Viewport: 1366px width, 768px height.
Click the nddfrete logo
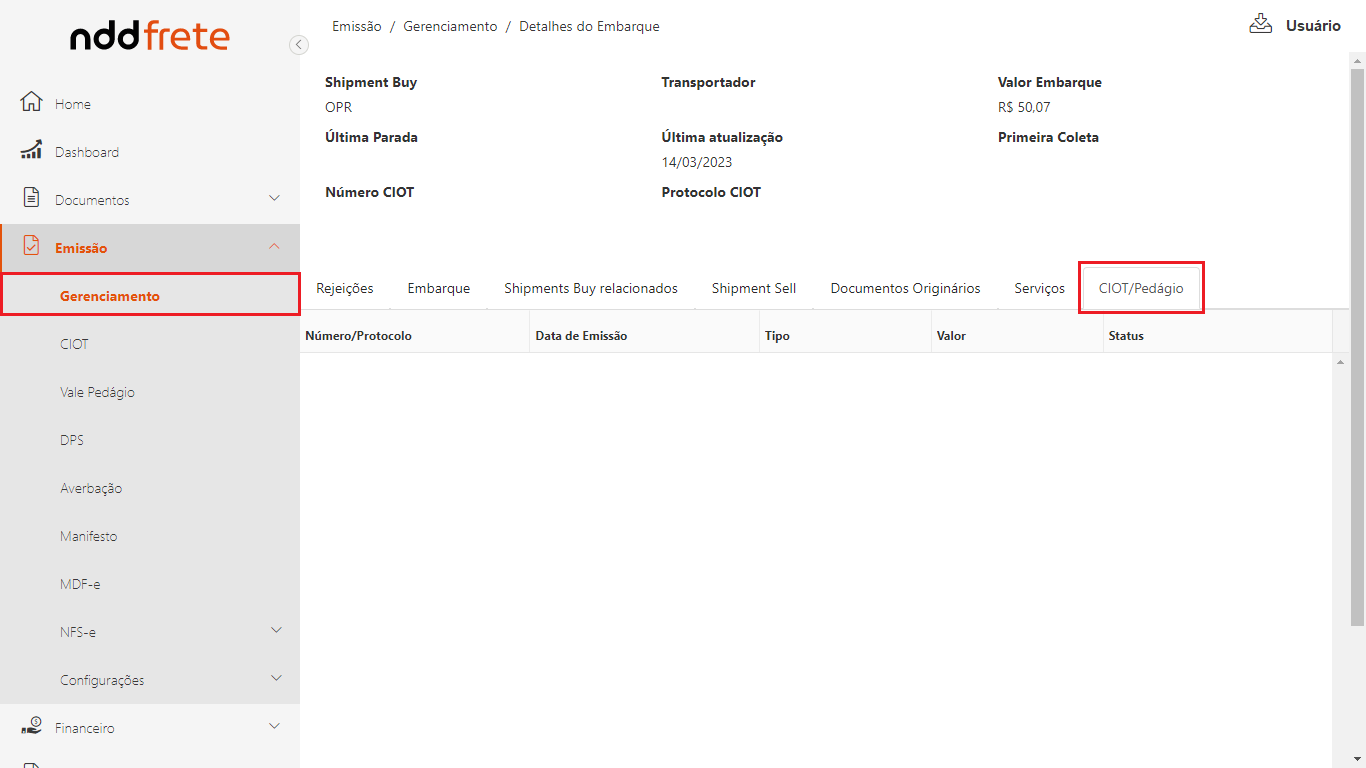pos(150,38)
